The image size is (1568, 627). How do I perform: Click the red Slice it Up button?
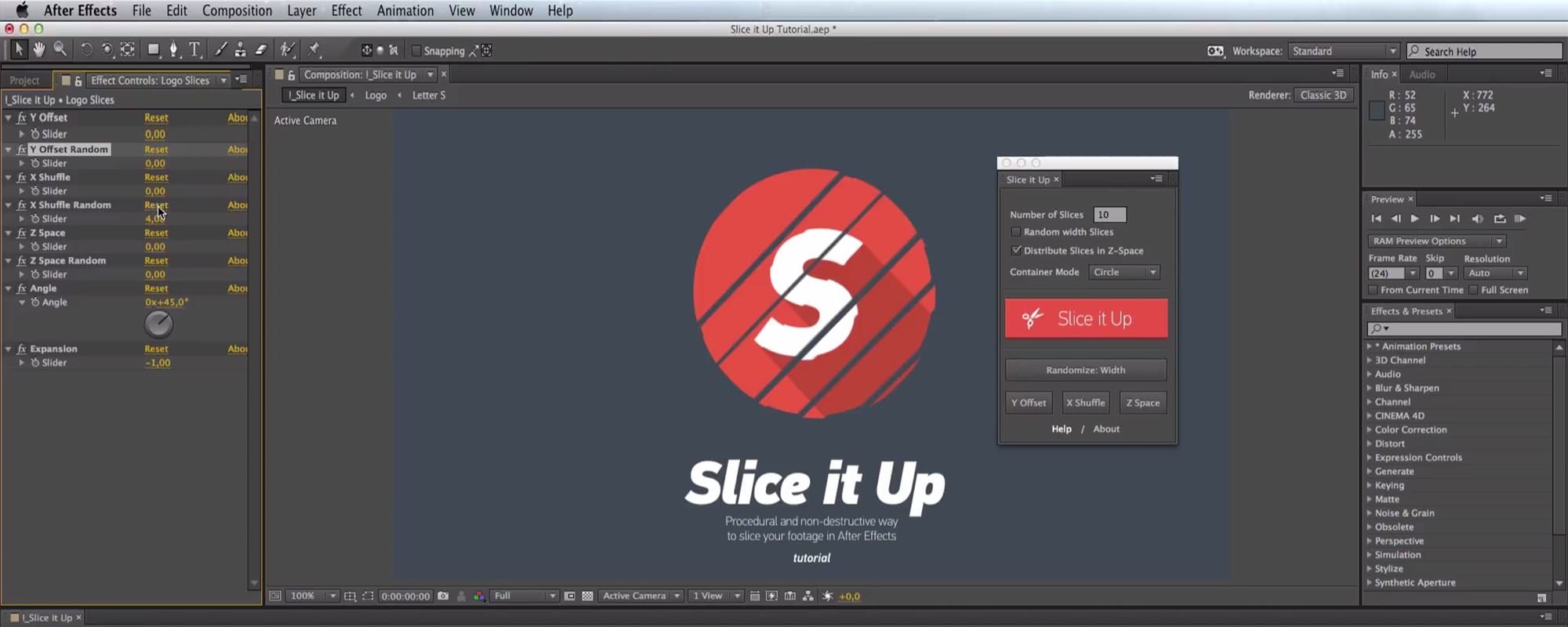click(1086, 318)
